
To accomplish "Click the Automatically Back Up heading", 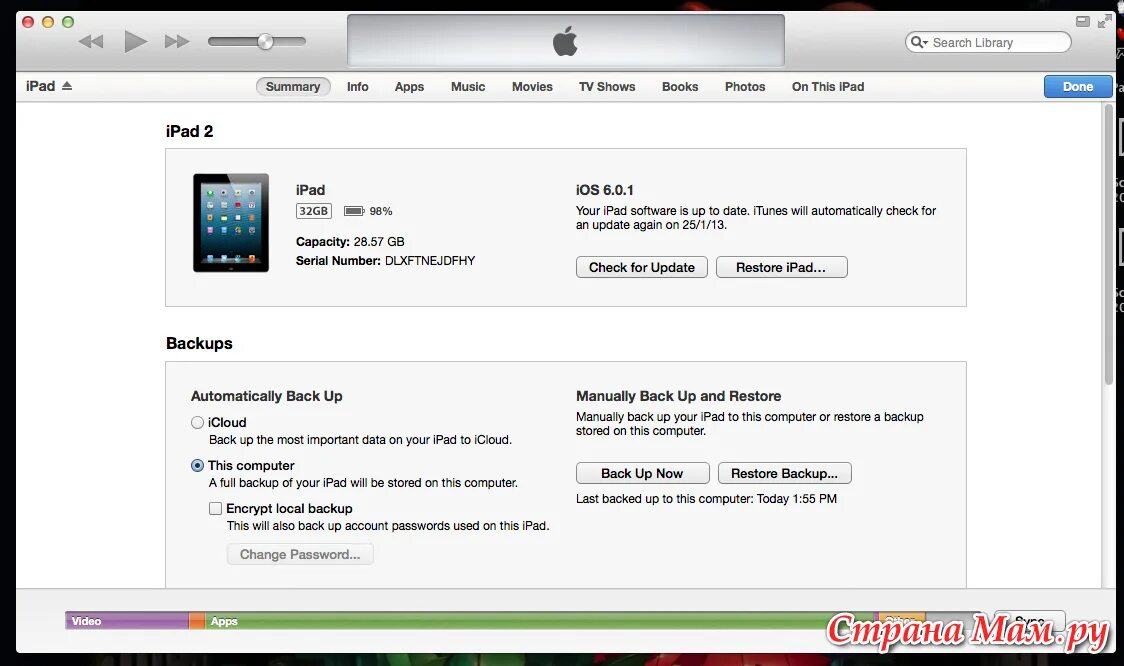I will 267,396.
